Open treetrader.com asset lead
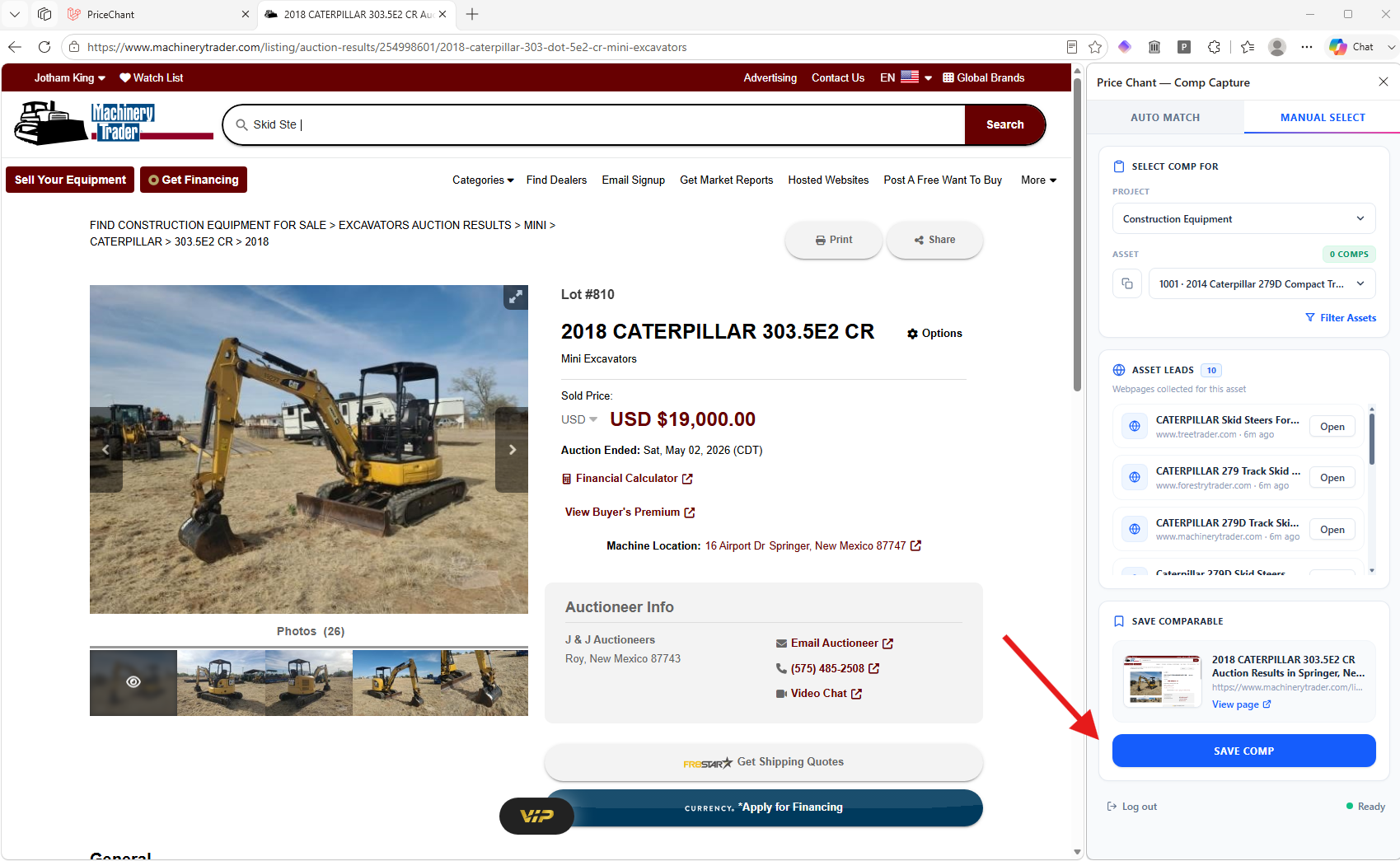 [x=1332, y=427]
